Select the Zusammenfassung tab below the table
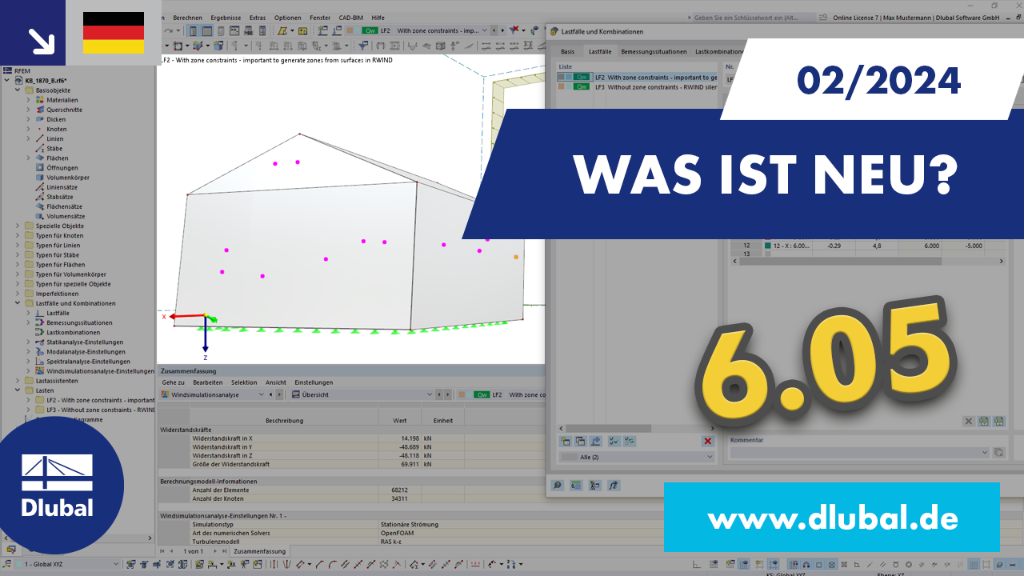 pos(259,551)
